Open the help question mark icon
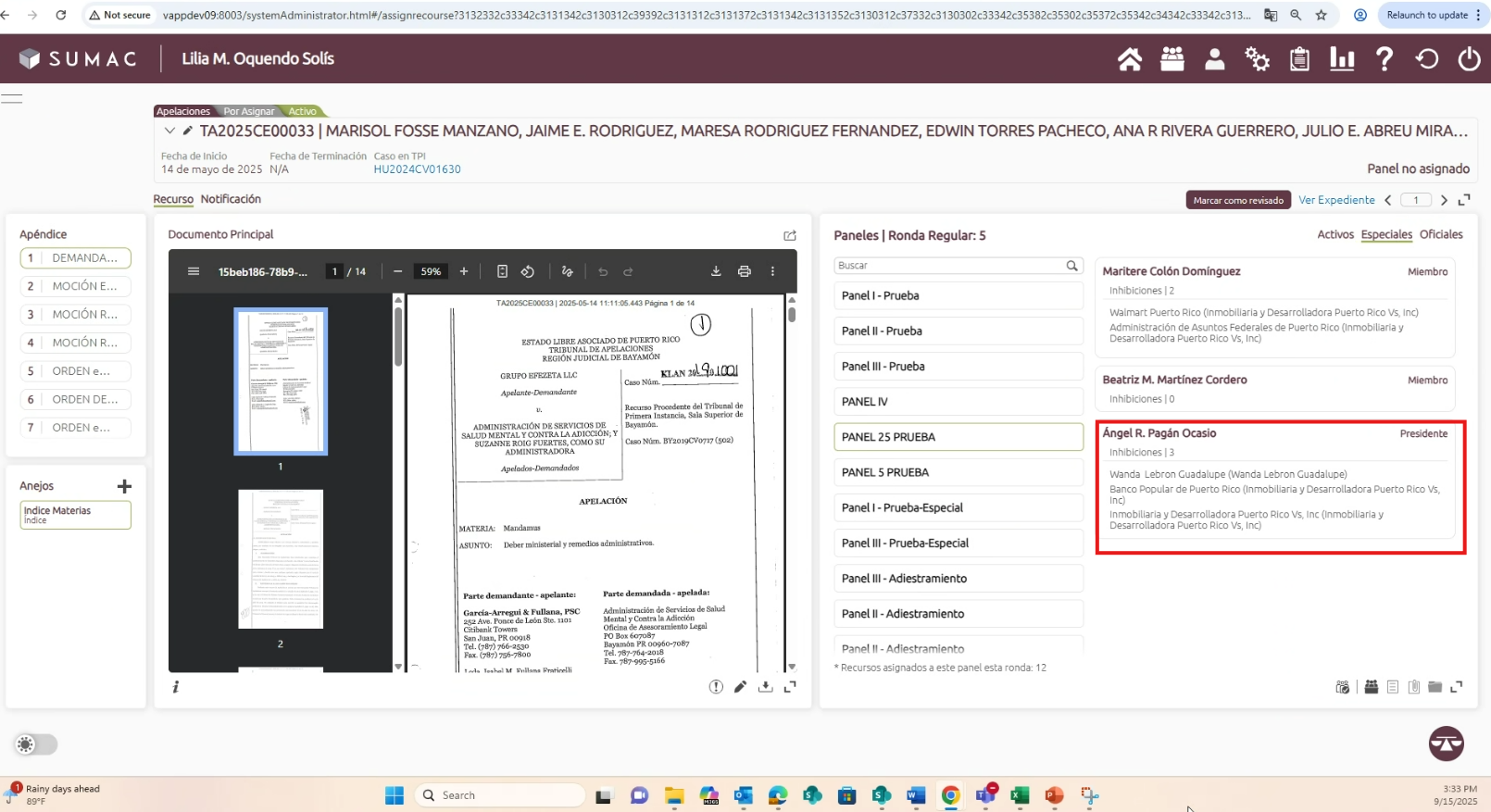 [1384, 59]
